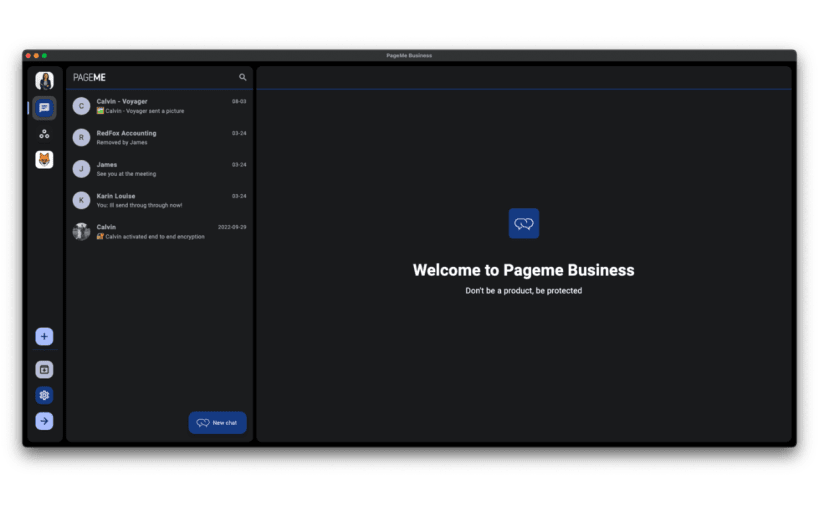Click the K avatar for Karin Louise
The image size is (819, 512).
[81, 200]
